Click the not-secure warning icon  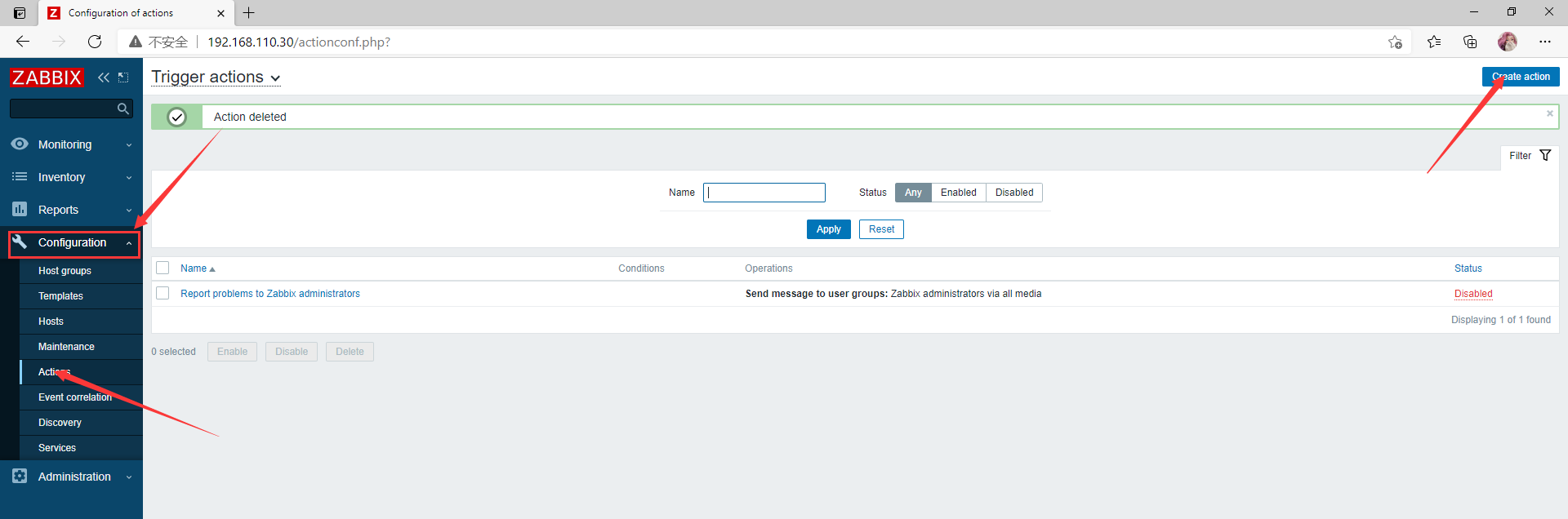coord(136,42)
